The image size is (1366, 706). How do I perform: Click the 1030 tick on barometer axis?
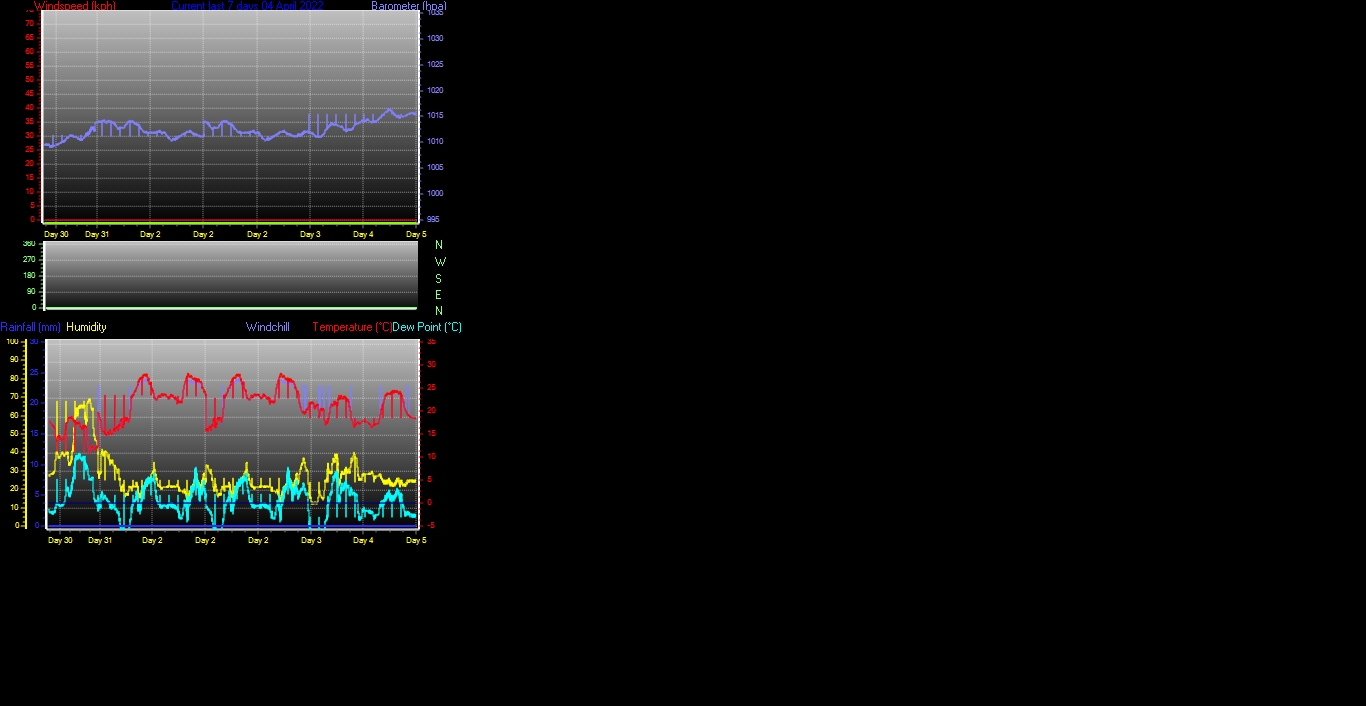tap(435, 38)
